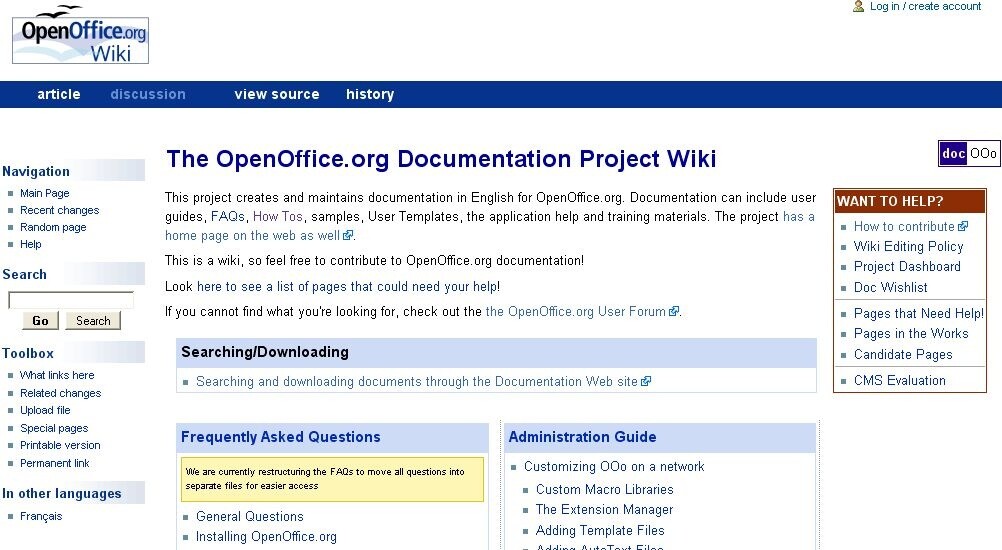Open Custom Macro Libraries link
1002x550 pixels.
click(605, 489)
